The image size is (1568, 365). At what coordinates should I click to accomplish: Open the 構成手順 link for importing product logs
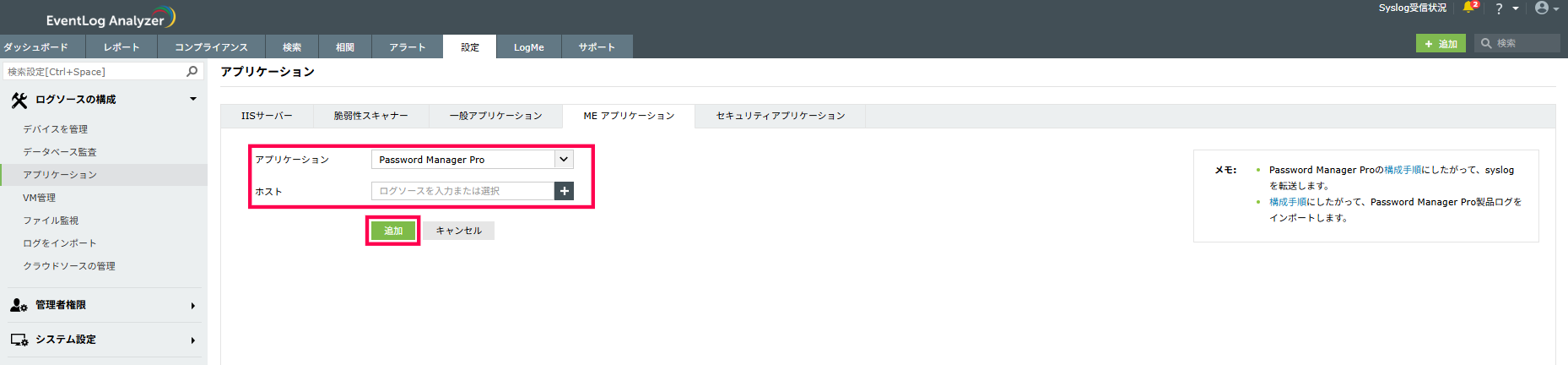[1288, 202]
